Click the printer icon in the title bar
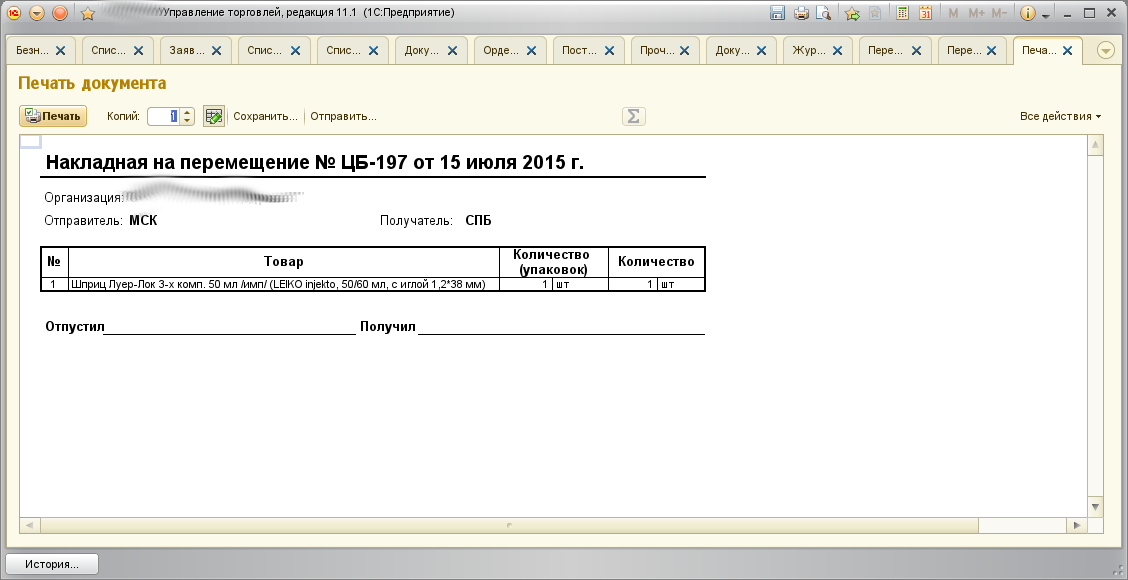Screen dimensions: 1128x580 tap(800, 13)
